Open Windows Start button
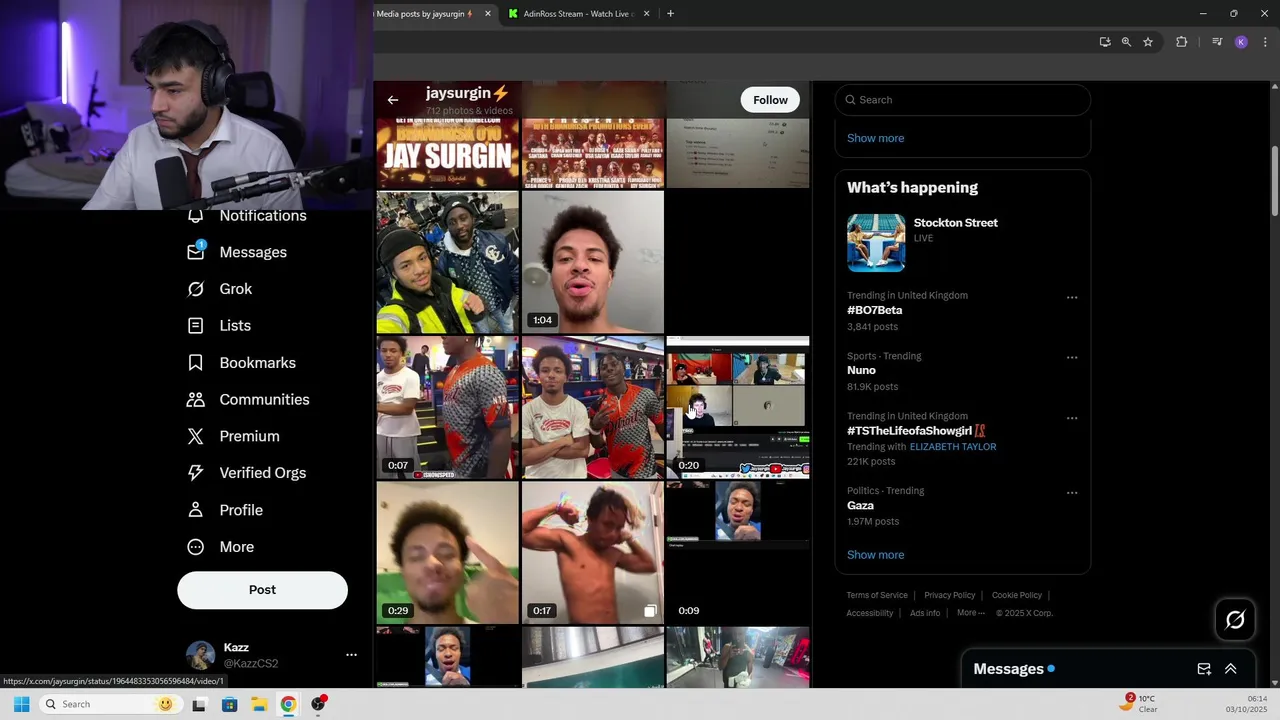 click(x=21, y=704)
